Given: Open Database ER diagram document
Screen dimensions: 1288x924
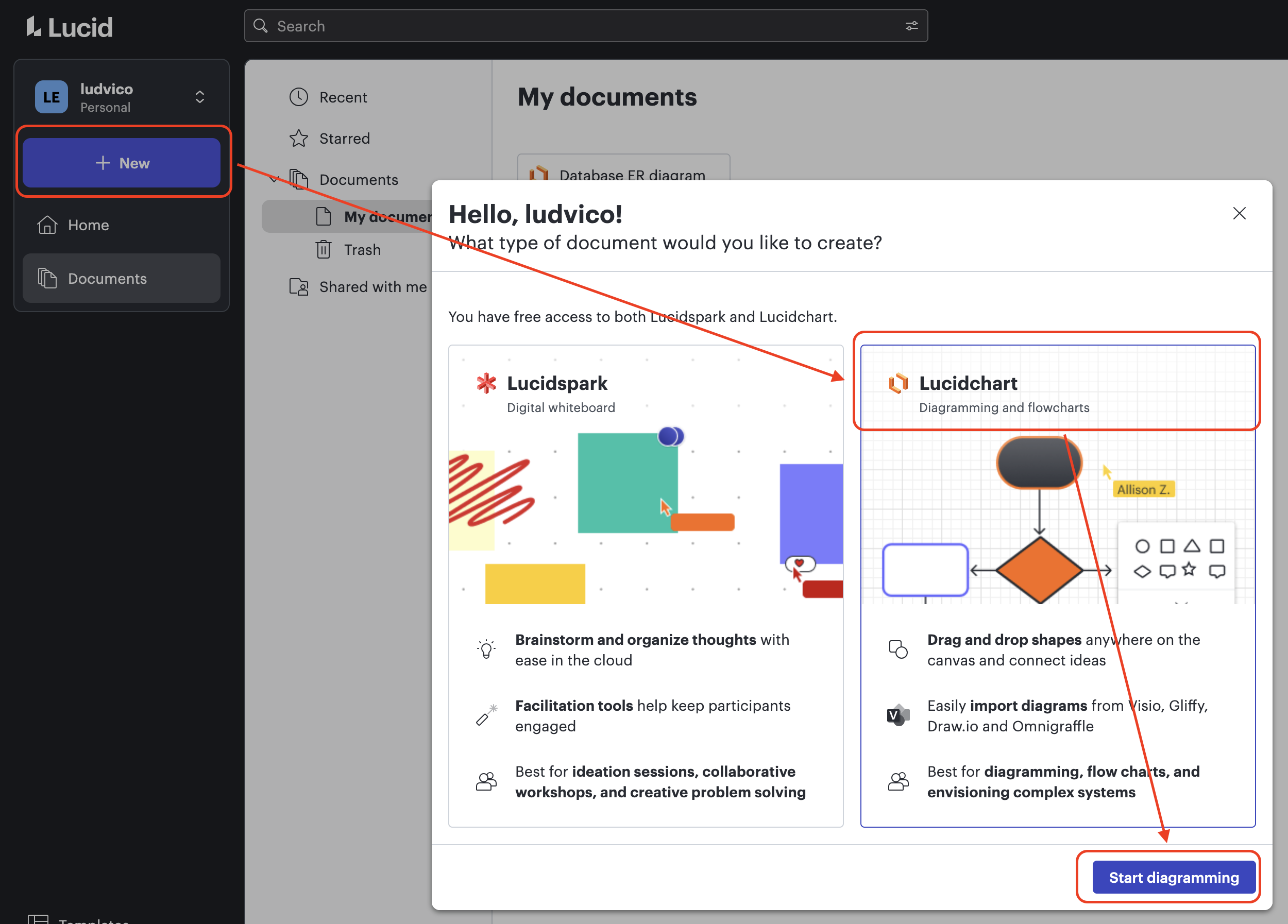Looking at the screenshot, I should 623,168.
